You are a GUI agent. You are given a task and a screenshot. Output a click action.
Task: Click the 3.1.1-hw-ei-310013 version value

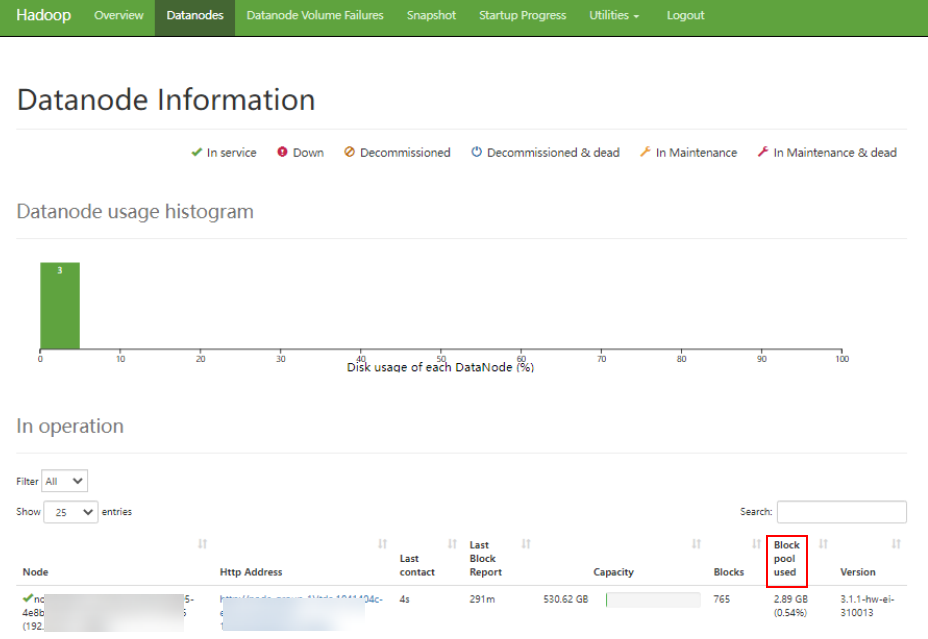867,606
